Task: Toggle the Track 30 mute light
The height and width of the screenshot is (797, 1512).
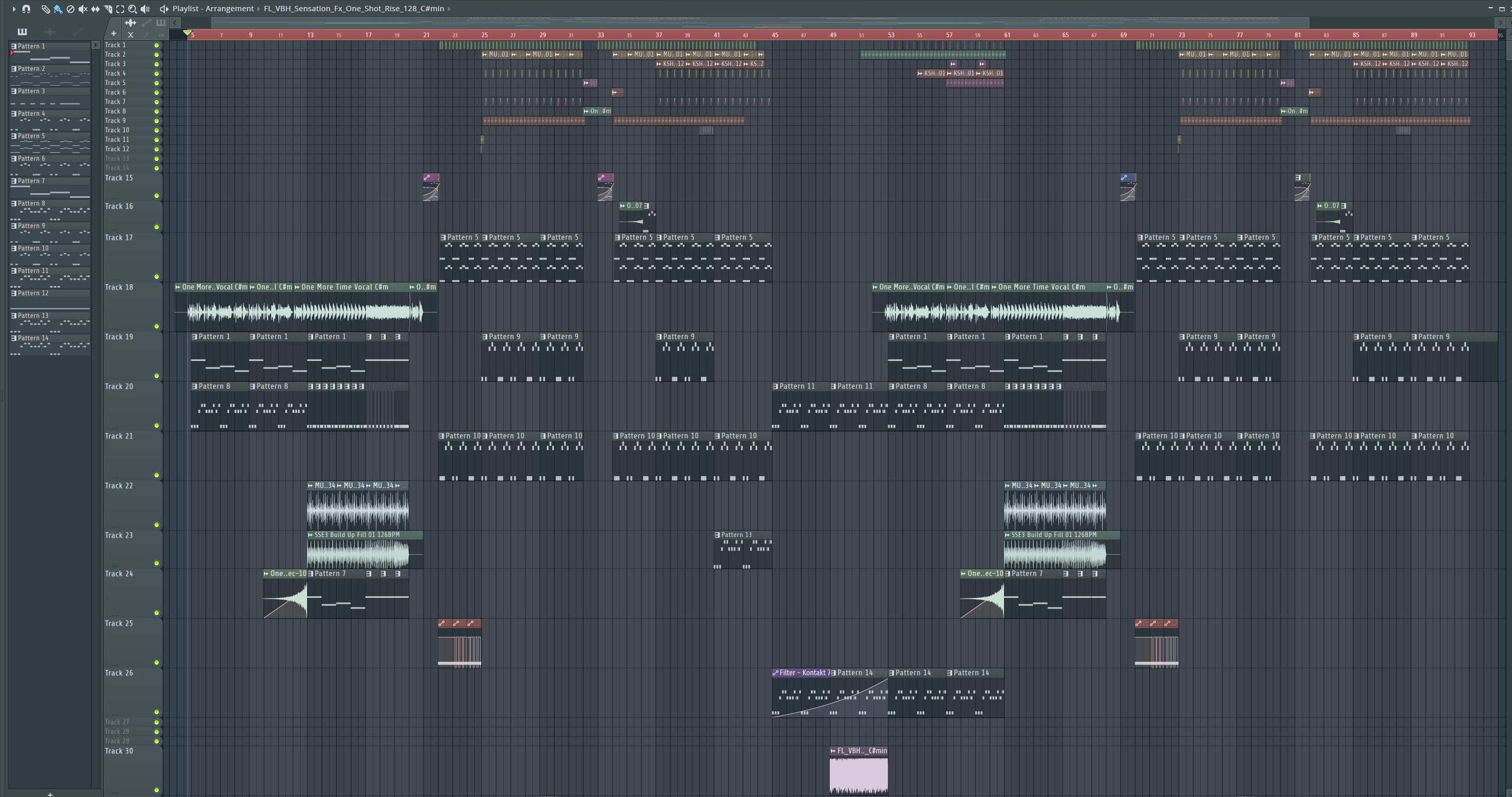Action: pyautogui.click(x=157, y=790)
